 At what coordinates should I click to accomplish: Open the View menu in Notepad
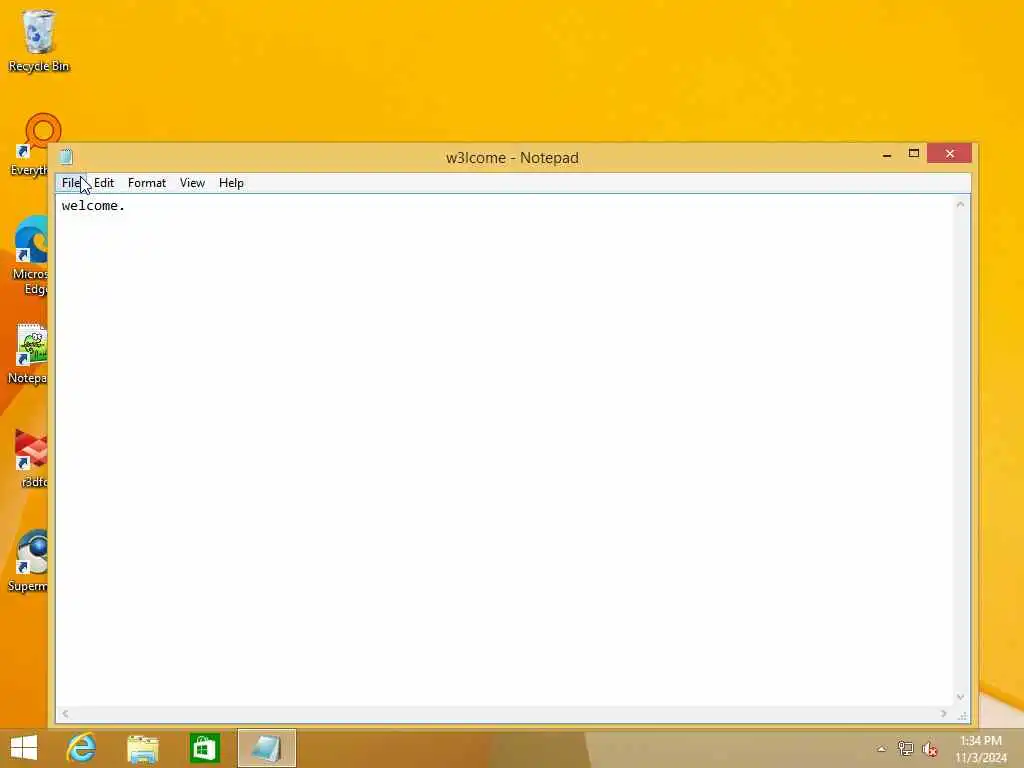pos(192,183)
